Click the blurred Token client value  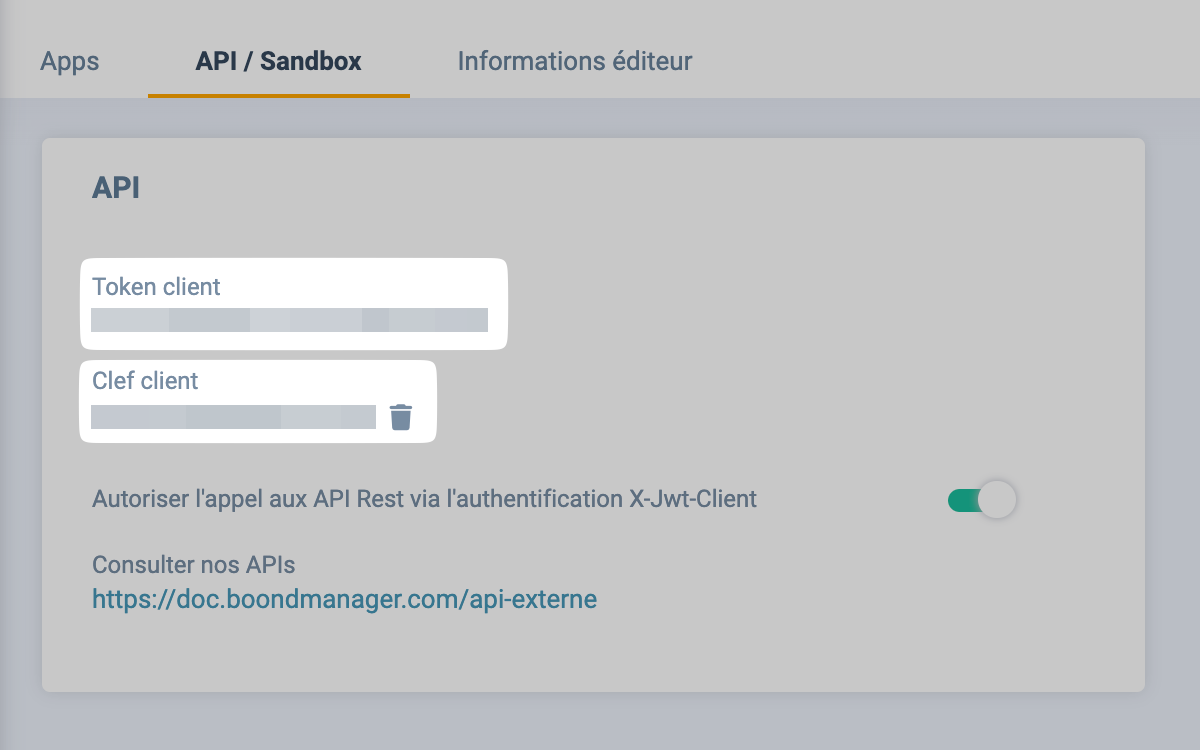point(289,320)
